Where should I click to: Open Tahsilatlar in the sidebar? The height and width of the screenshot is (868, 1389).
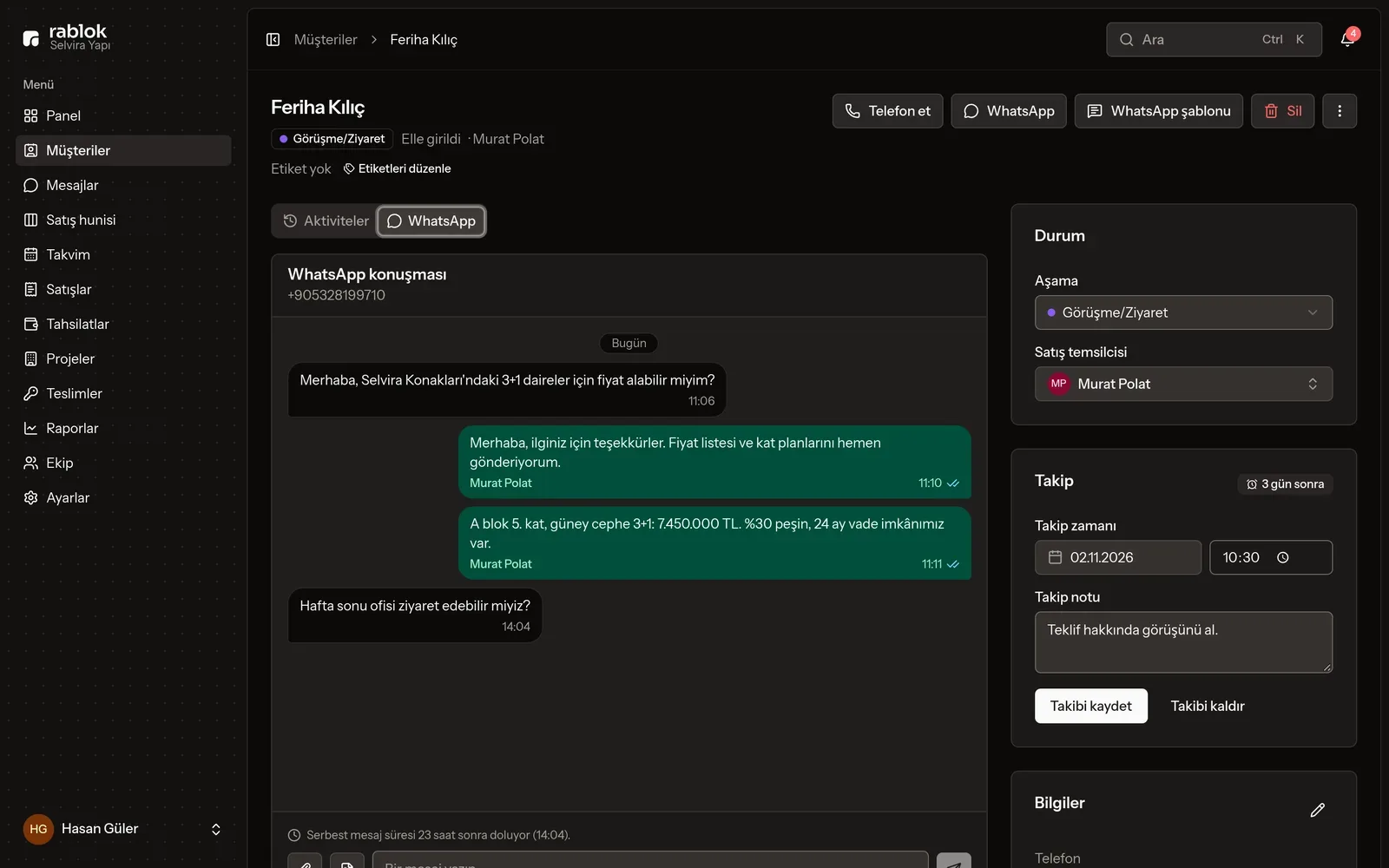coord(123,324)
